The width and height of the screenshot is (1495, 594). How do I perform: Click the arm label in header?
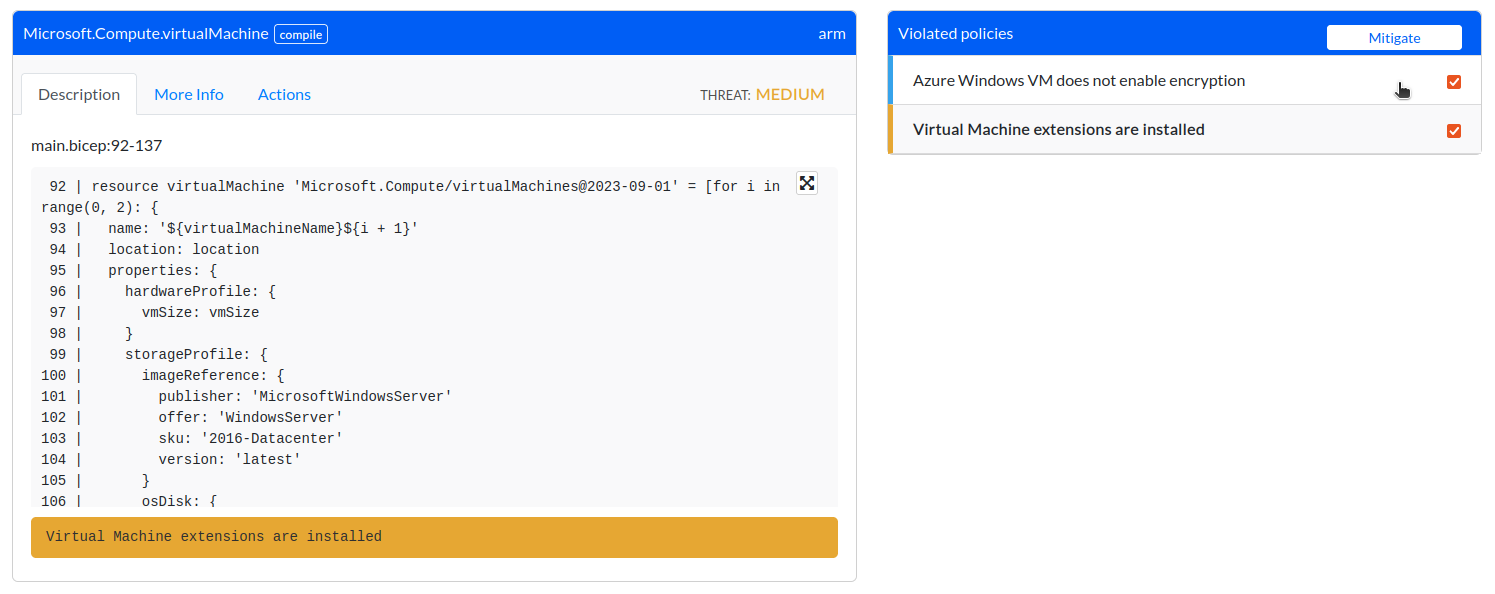(x=831, y=34)
